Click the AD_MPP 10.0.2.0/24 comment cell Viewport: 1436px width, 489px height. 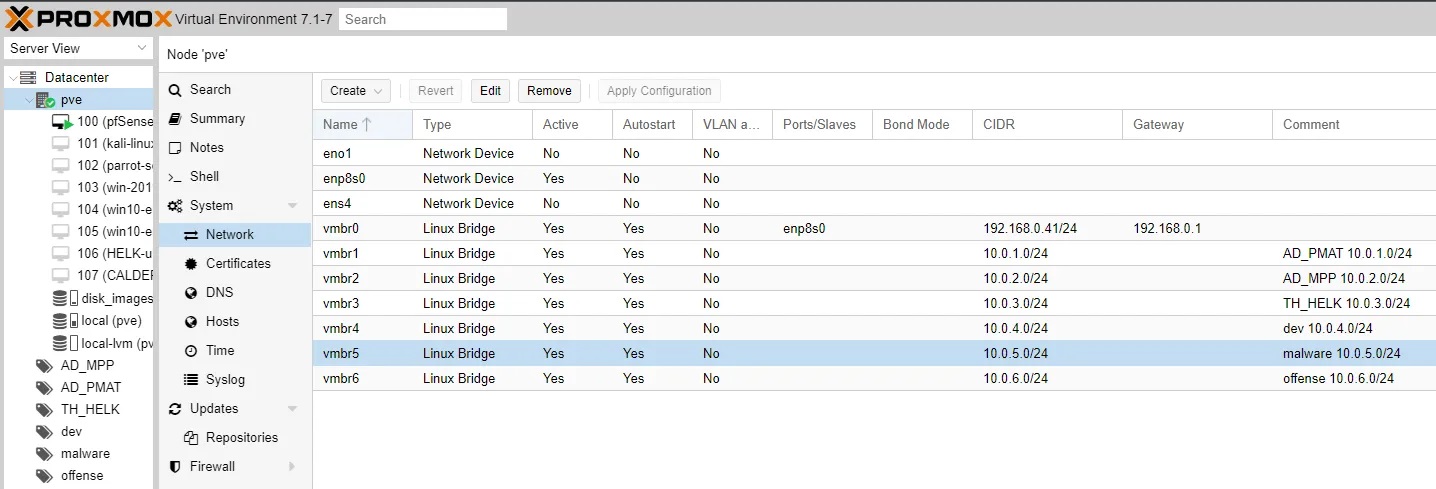pos(1354,278)
